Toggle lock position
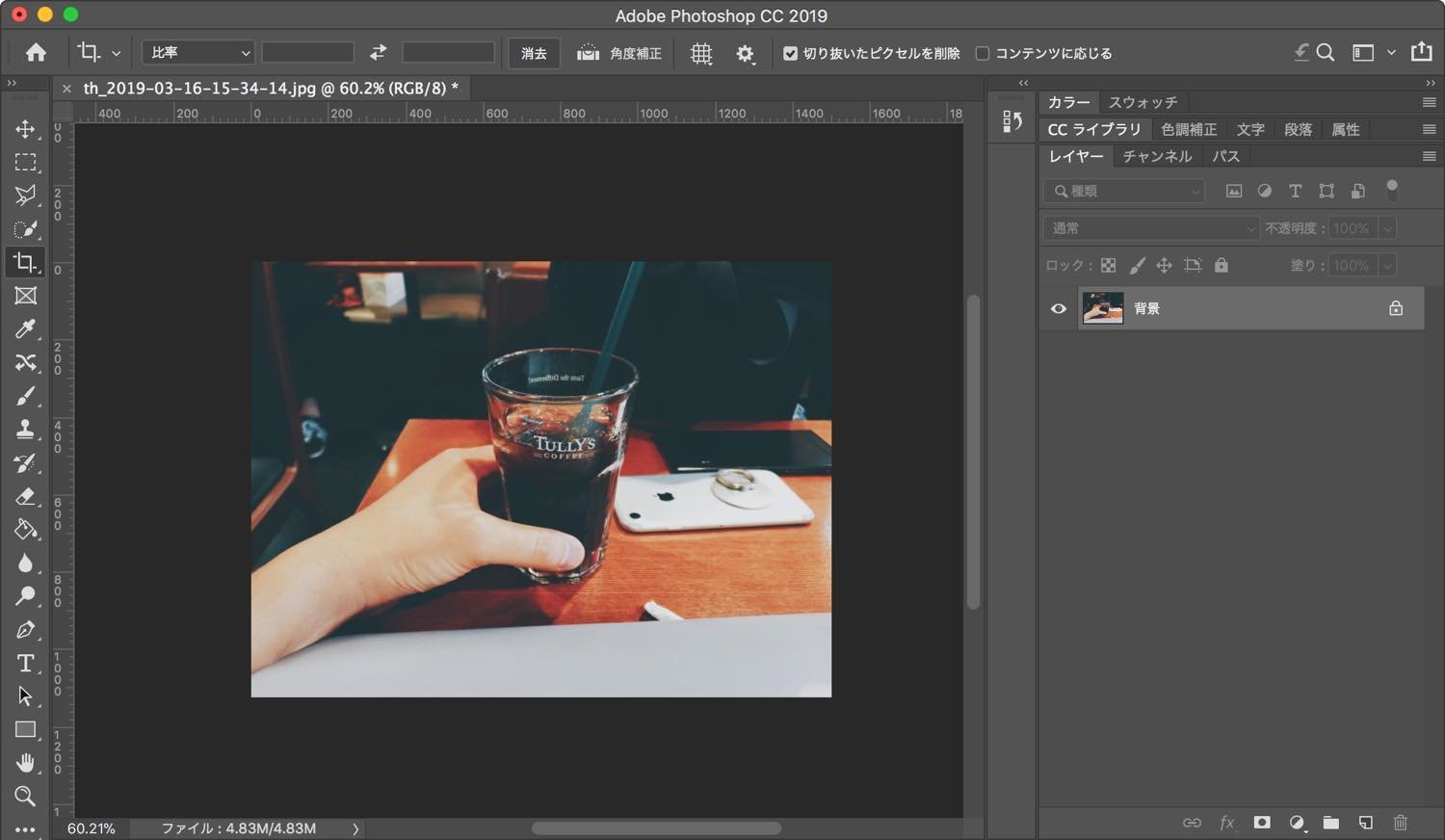 [x=1164, y=266]
